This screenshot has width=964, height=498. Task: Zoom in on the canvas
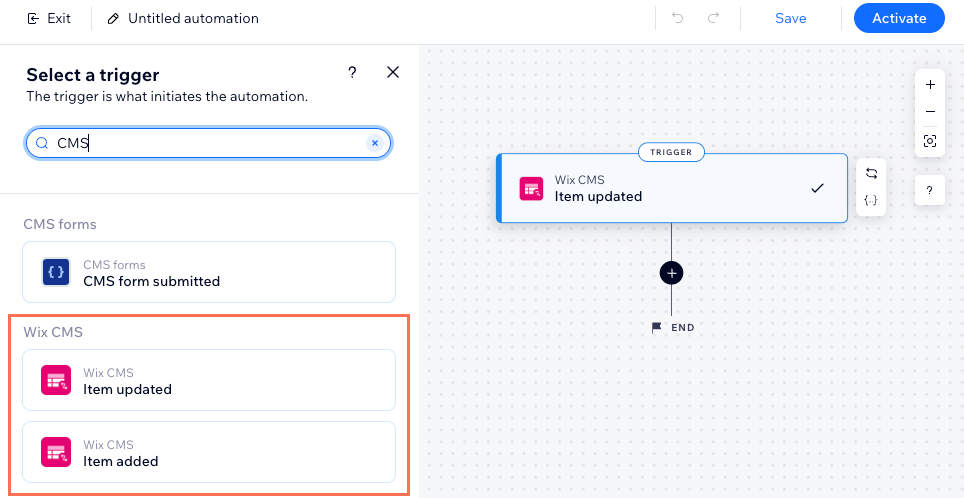(x=930, y=85)
